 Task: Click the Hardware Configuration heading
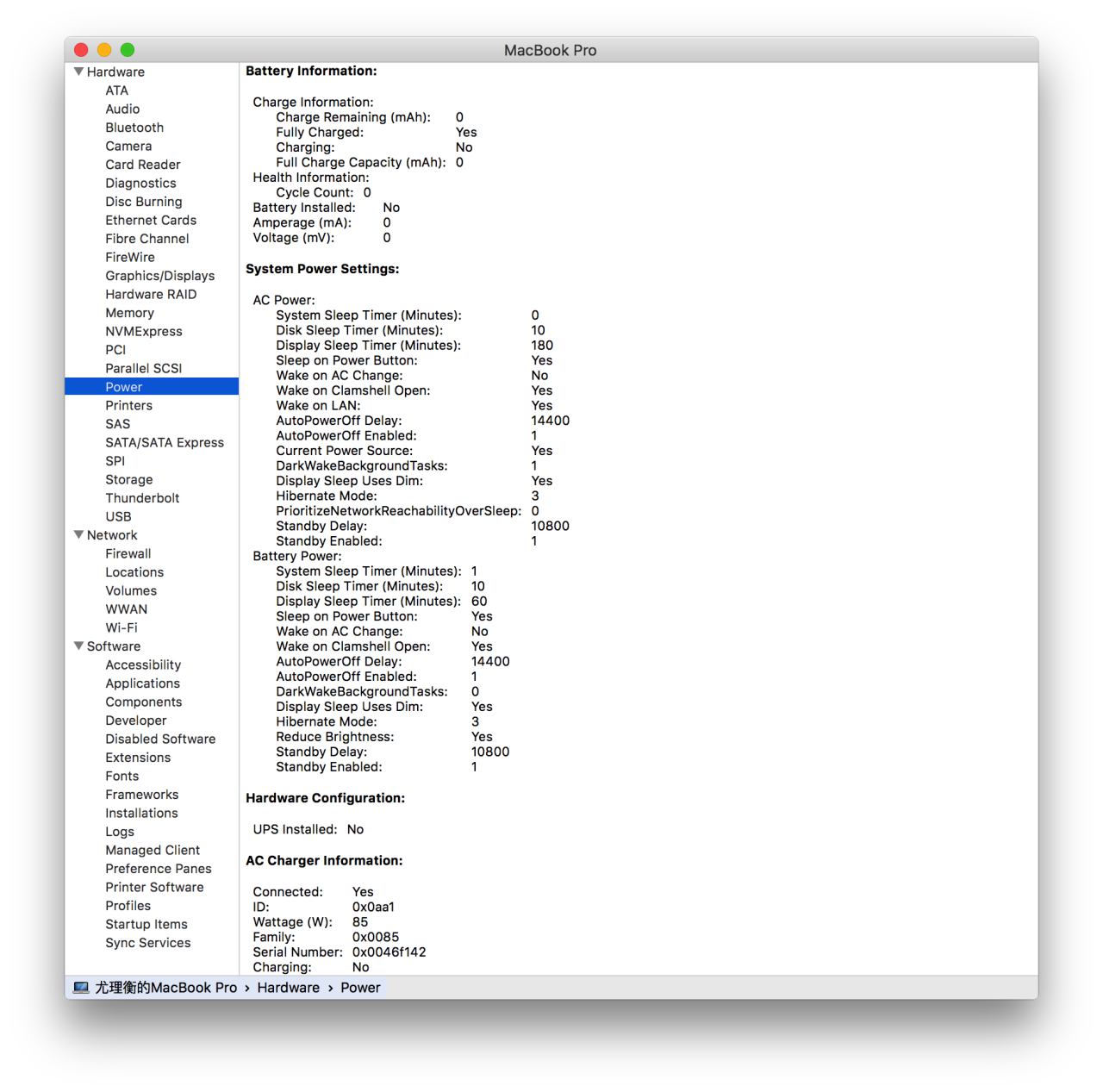click(325, 798)
